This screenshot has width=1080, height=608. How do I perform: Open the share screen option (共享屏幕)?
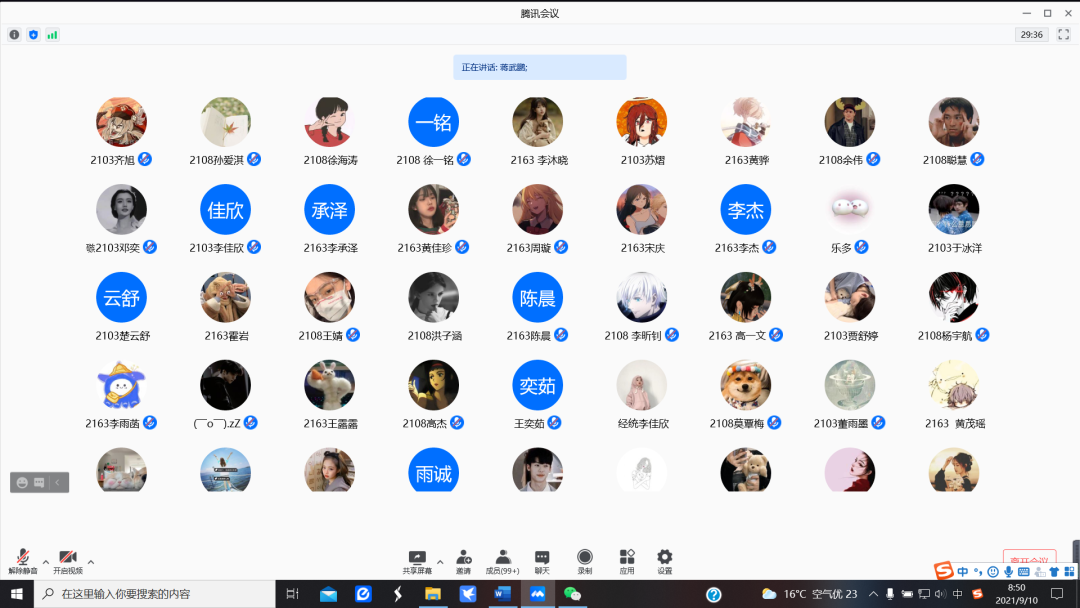tap(417, 558)
